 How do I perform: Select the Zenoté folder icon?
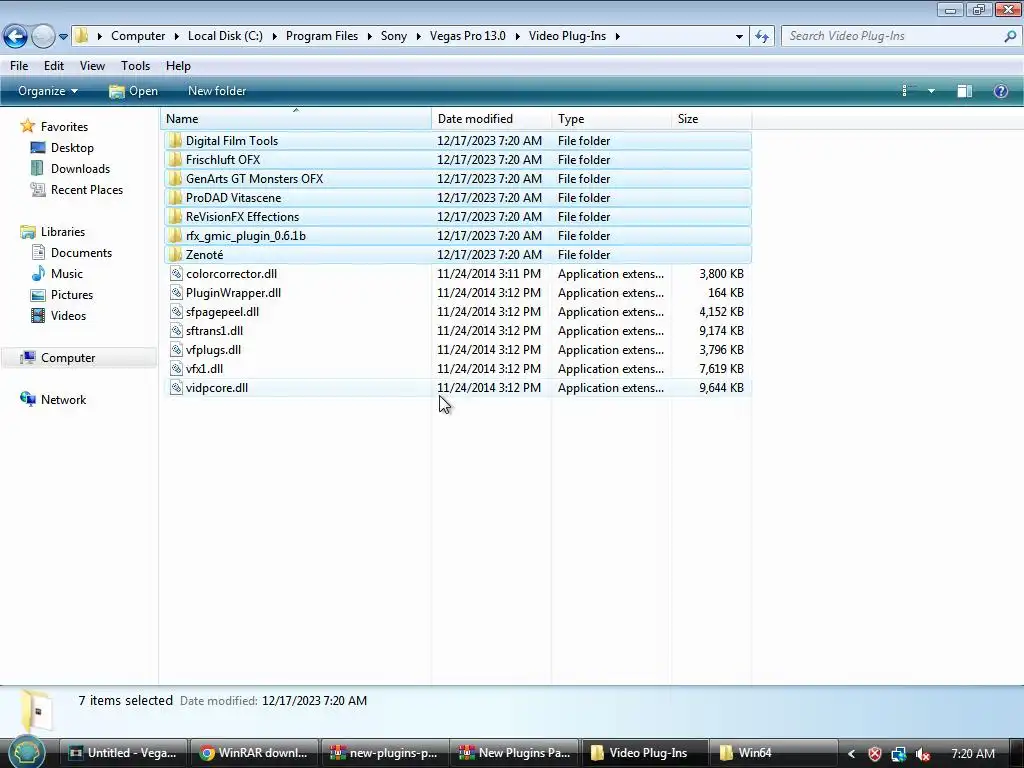pyautogui.click(x=175, y=254)
